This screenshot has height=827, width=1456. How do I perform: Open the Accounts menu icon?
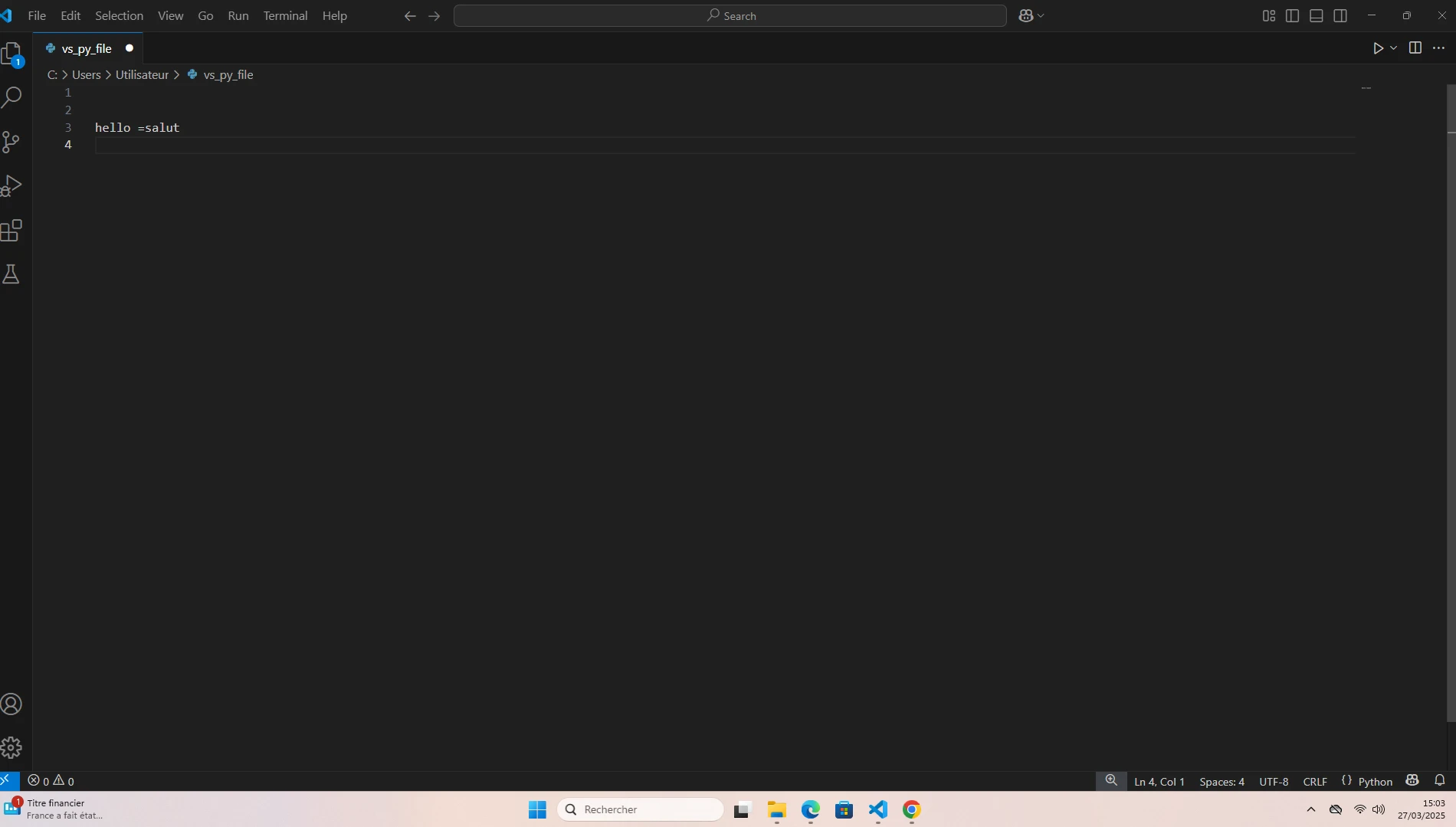11,704
